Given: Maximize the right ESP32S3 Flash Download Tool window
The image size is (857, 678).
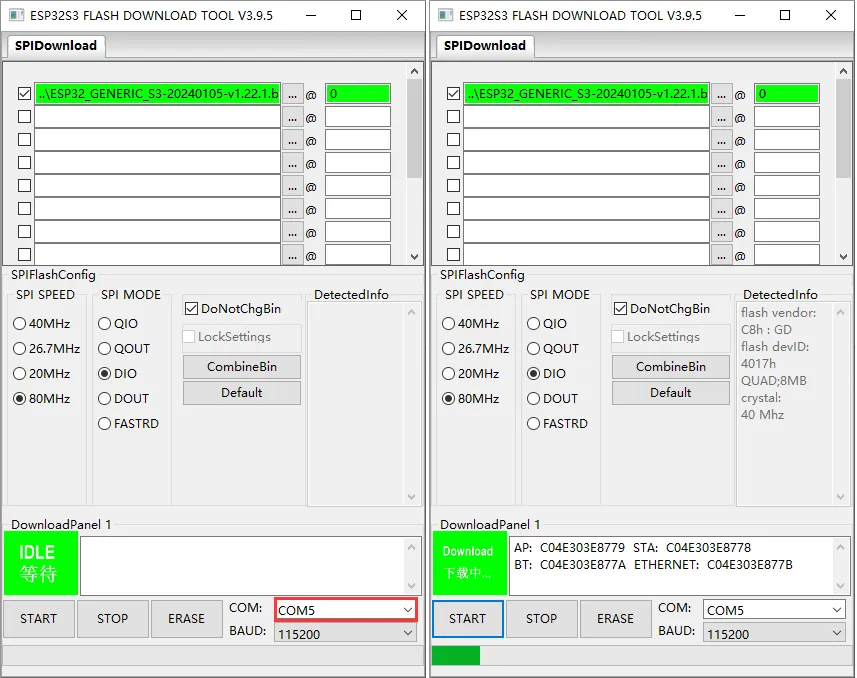Looking at the screenshot, I should tap(785, 16).
